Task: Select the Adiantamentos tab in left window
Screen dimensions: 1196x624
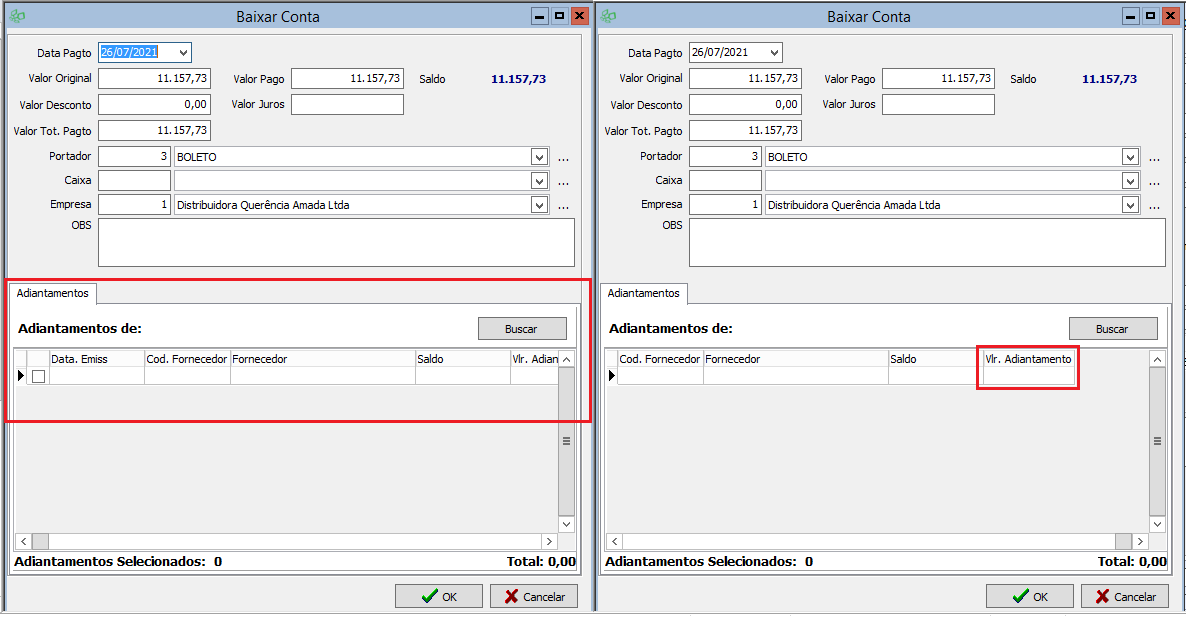Action: pyautogui.click(x=53, y=293)
